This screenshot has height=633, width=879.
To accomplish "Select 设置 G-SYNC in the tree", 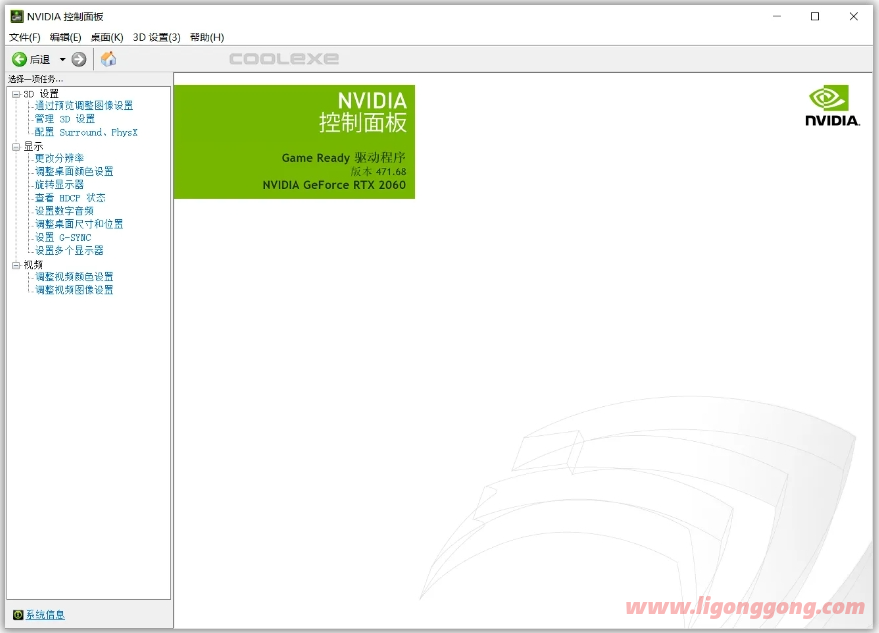I will click(x=63, y=237).
